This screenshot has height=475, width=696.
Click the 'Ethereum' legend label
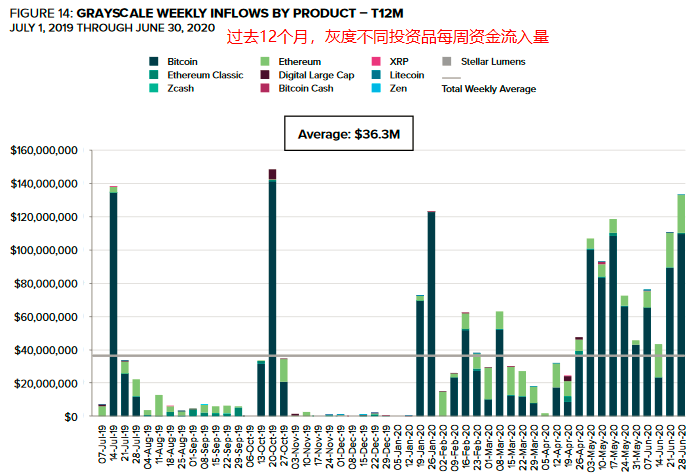click(x=300, y=62)
